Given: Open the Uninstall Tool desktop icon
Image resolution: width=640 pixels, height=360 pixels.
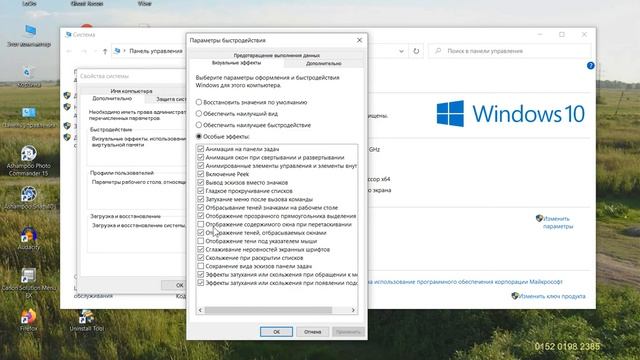Looking at the screenshot, I should pos(87,320).
